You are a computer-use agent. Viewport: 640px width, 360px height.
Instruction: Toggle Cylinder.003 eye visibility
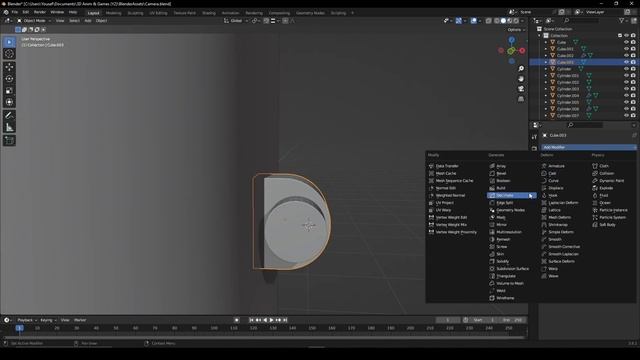(x=626, y=89)
